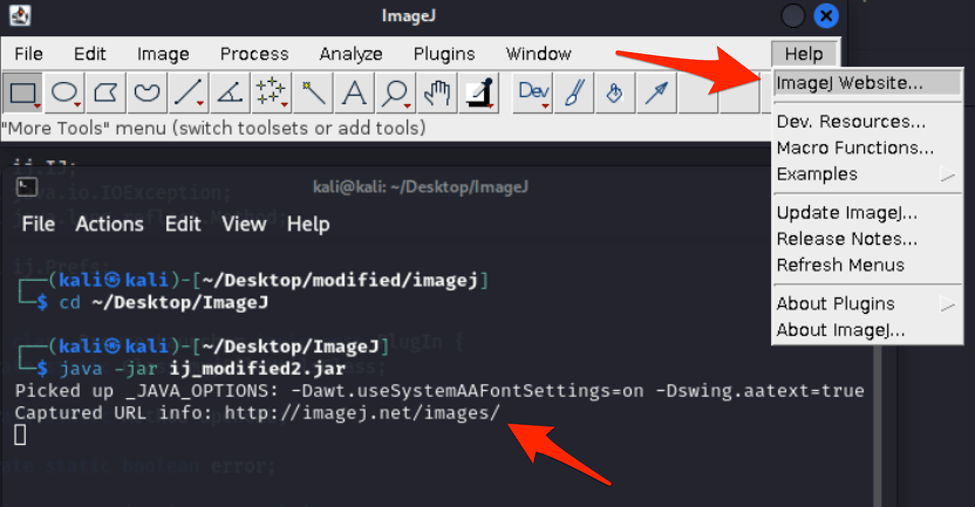The width and height of the screenshot is (975, 507).
Task: Select the Multi-point tool
Action: (x=271, y=93)
